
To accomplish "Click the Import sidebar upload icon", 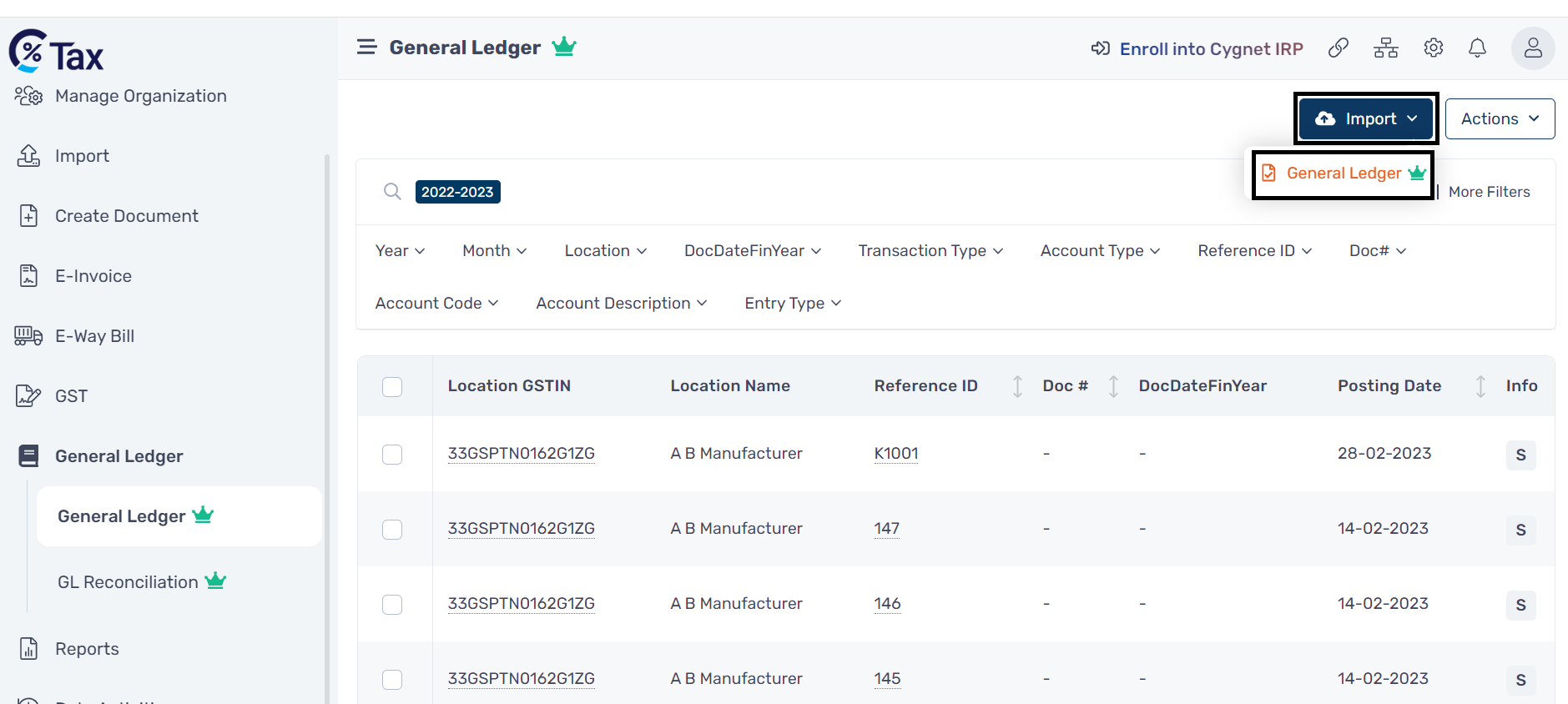I will tap(28, 156).
